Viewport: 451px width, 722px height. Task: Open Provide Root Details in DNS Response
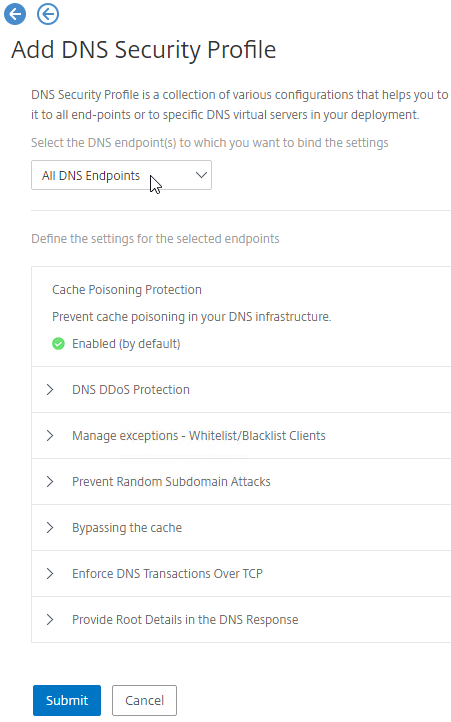[x=185, y=620]
